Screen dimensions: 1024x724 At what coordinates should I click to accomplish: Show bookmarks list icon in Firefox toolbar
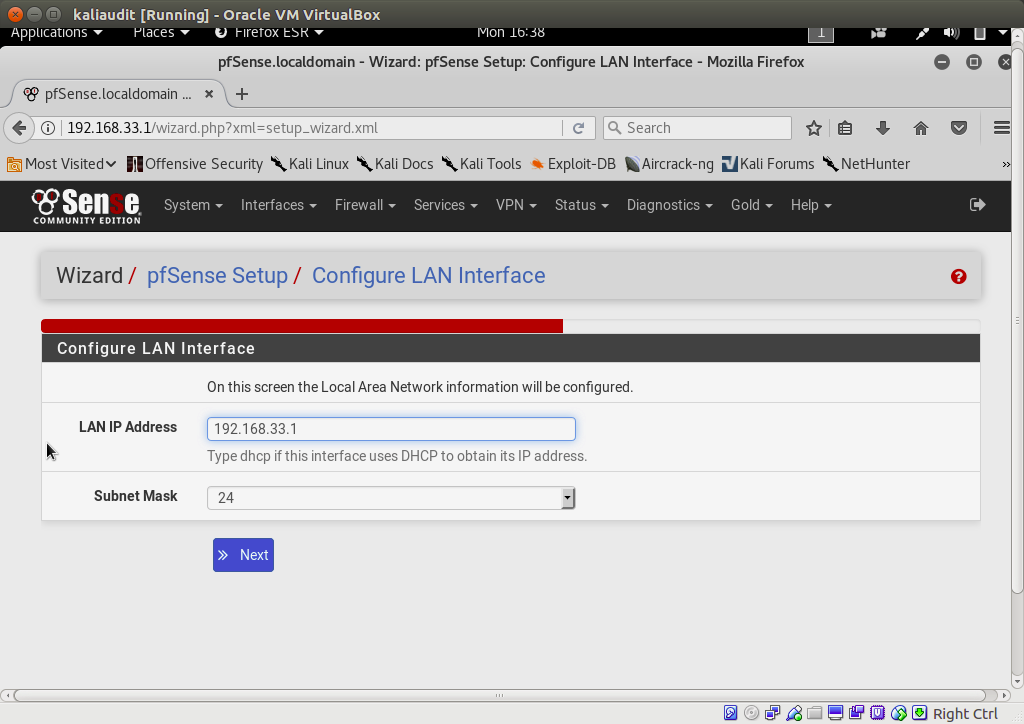coord(845,128)
